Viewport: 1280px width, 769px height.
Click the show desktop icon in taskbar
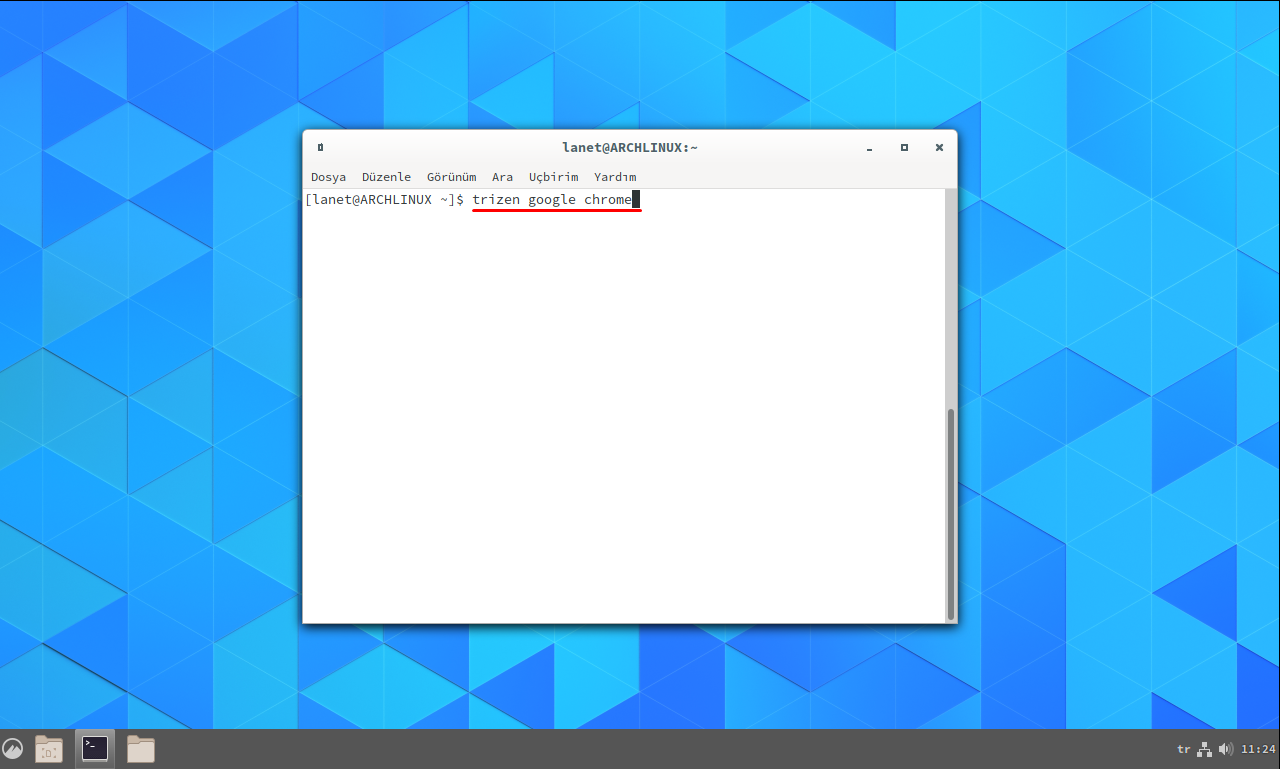pyautogui.click(x=49, y=748)
